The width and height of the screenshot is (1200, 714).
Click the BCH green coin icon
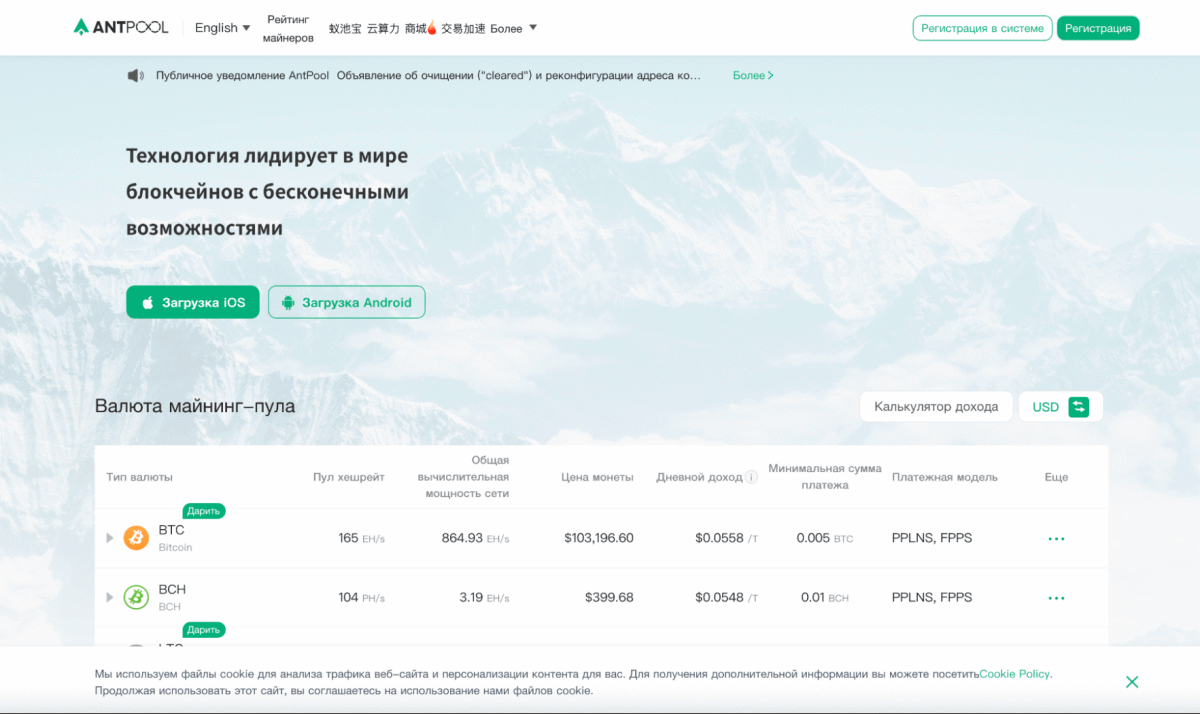(136, 597)
